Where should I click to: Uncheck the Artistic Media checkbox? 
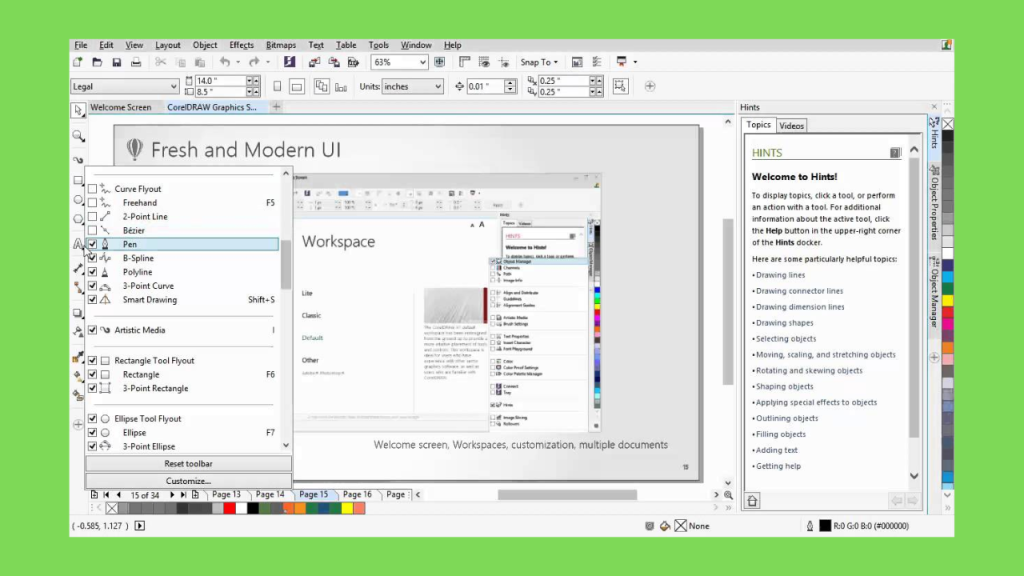click(92, 330)
